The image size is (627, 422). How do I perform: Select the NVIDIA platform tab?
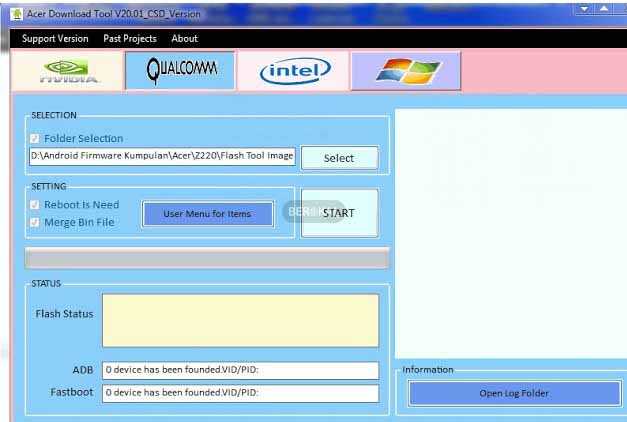coord(67,71)
